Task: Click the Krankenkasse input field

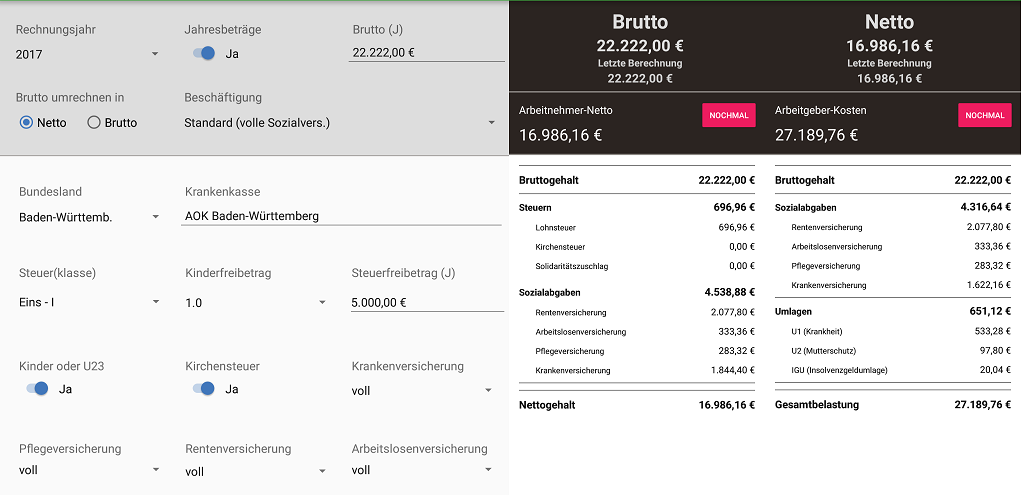Action: (340, 216)
